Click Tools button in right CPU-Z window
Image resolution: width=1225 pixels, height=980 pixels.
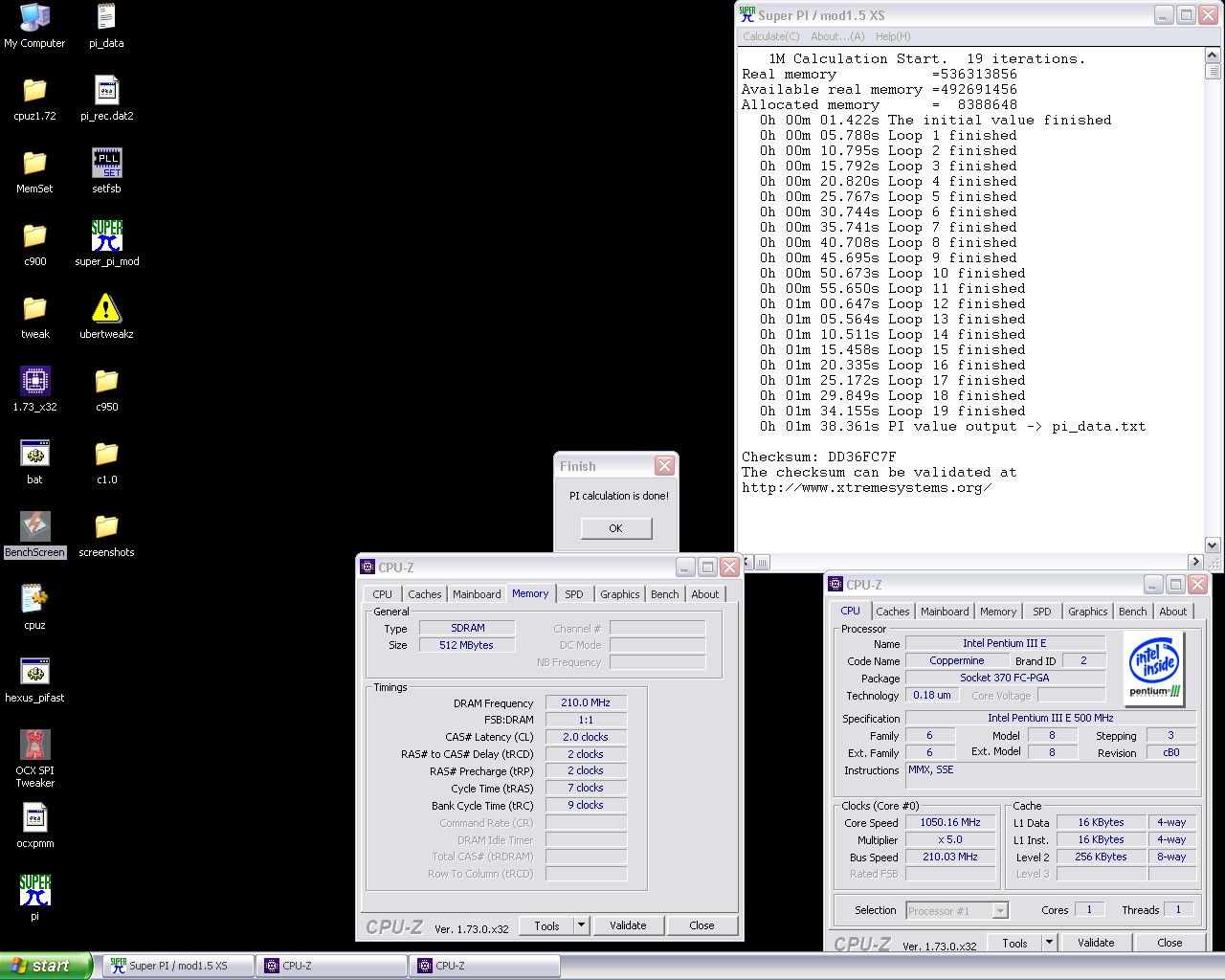pyautogui.click(x=1015, y=943)
